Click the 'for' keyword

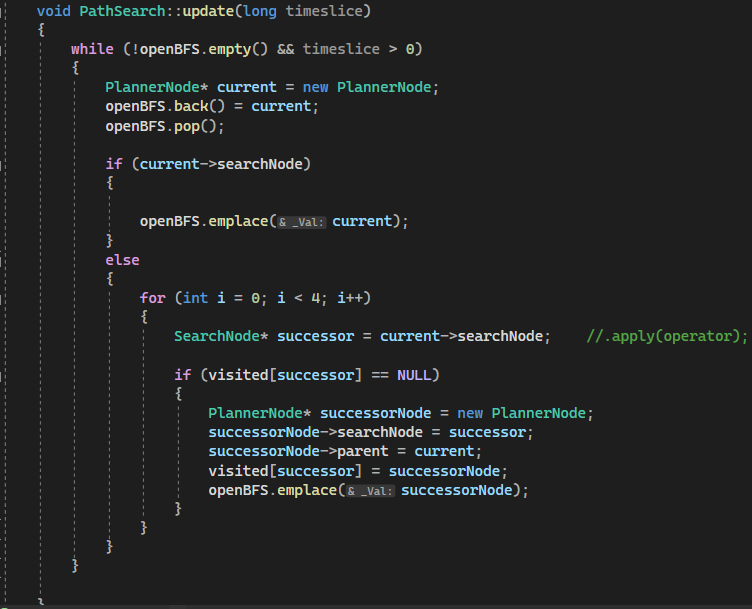(x=153, y=298)
